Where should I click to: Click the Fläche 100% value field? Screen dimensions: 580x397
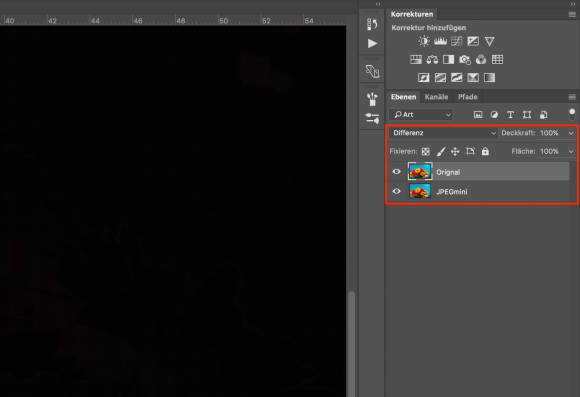click(x=549, y=151)
